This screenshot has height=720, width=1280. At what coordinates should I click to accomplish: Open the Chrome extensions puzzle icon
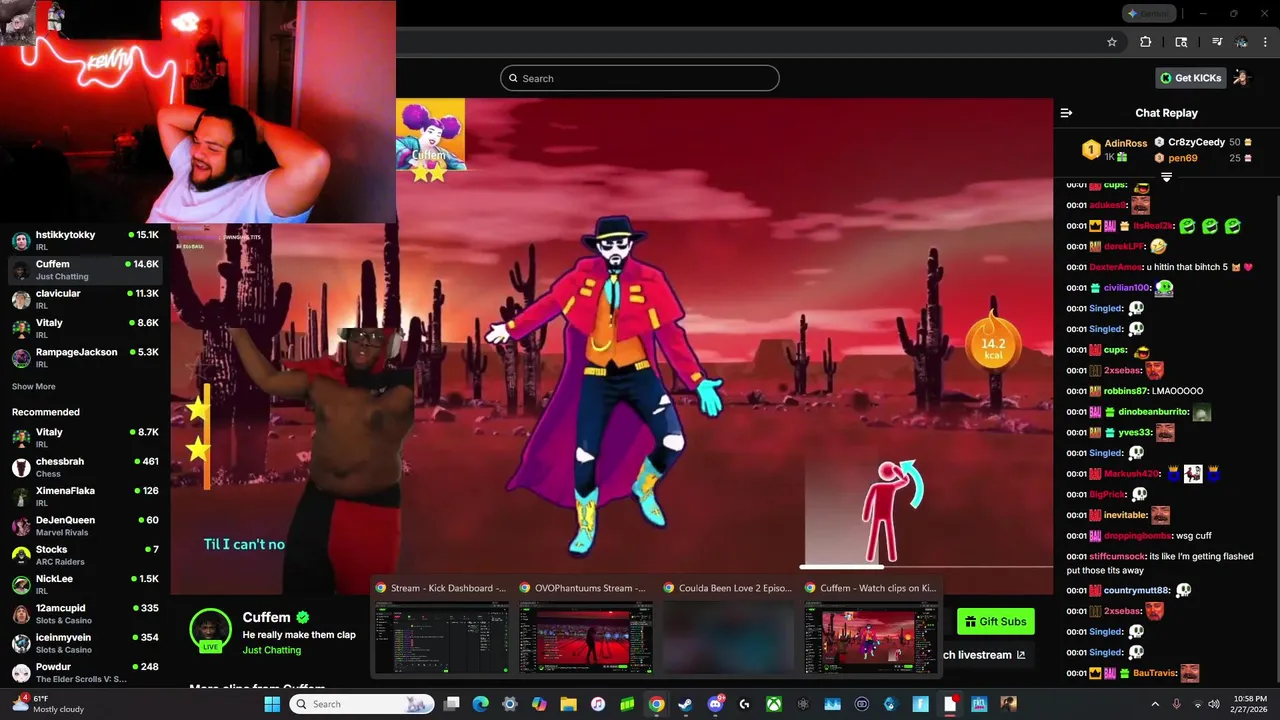coord(1146,42)
